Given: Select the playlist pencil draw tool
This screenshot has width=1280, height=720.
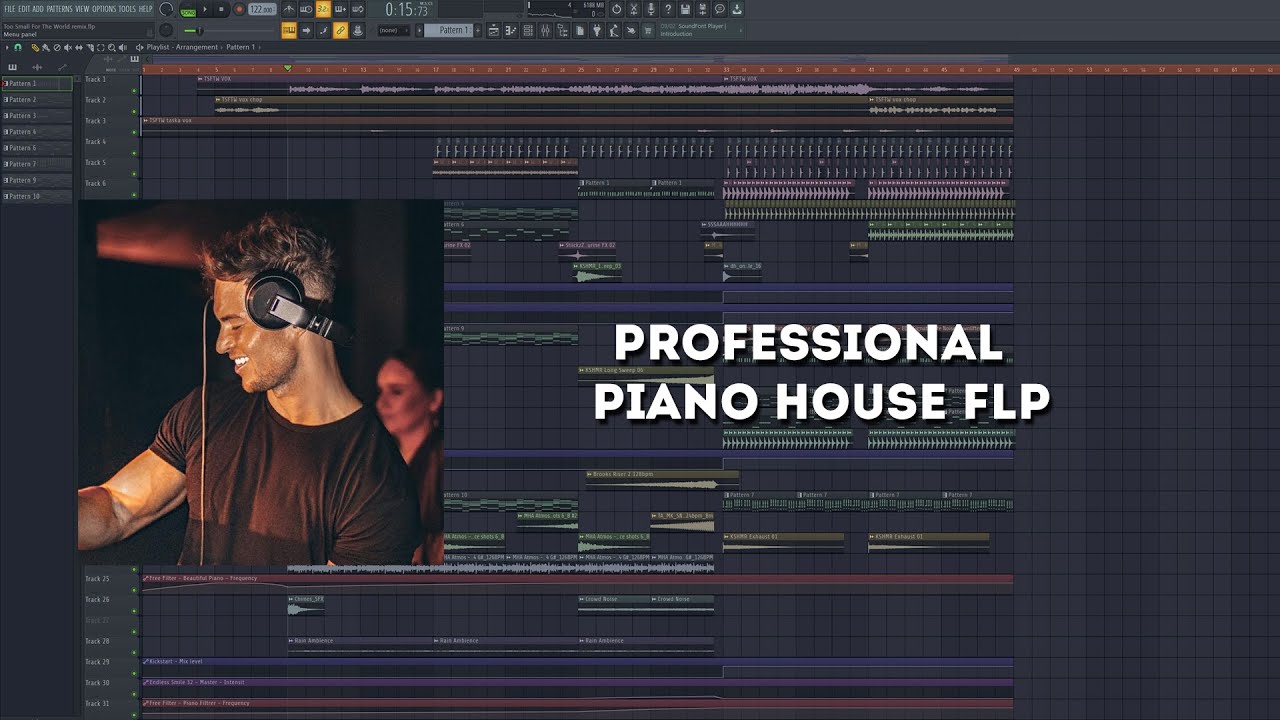Looking at the screenshot, I should (36, 47).
